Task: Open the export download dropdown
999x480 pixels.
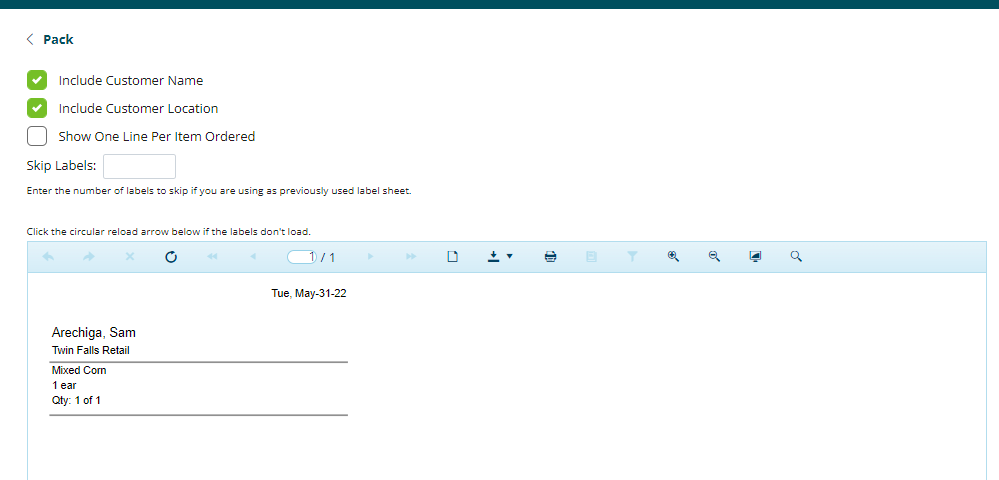Action: [x=499, y=257]
